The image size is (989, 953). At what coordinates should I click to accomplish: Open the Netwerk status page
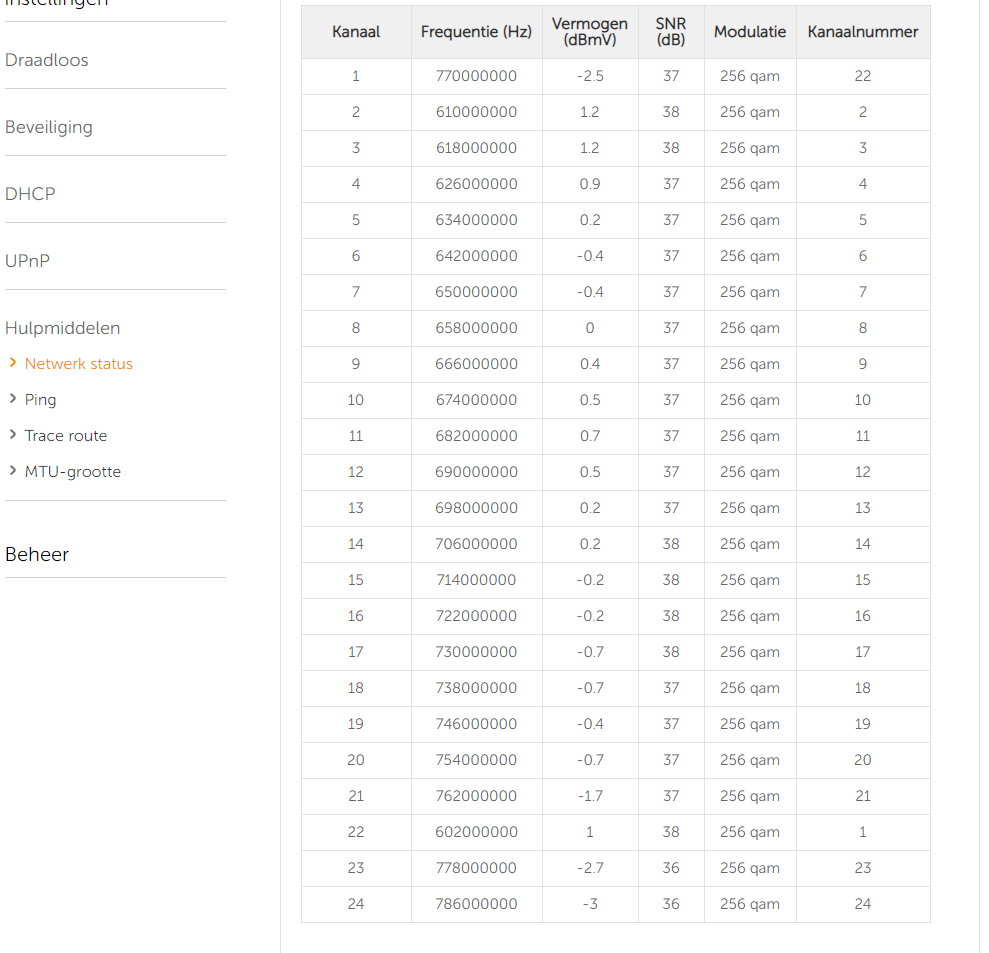[79, 364]
